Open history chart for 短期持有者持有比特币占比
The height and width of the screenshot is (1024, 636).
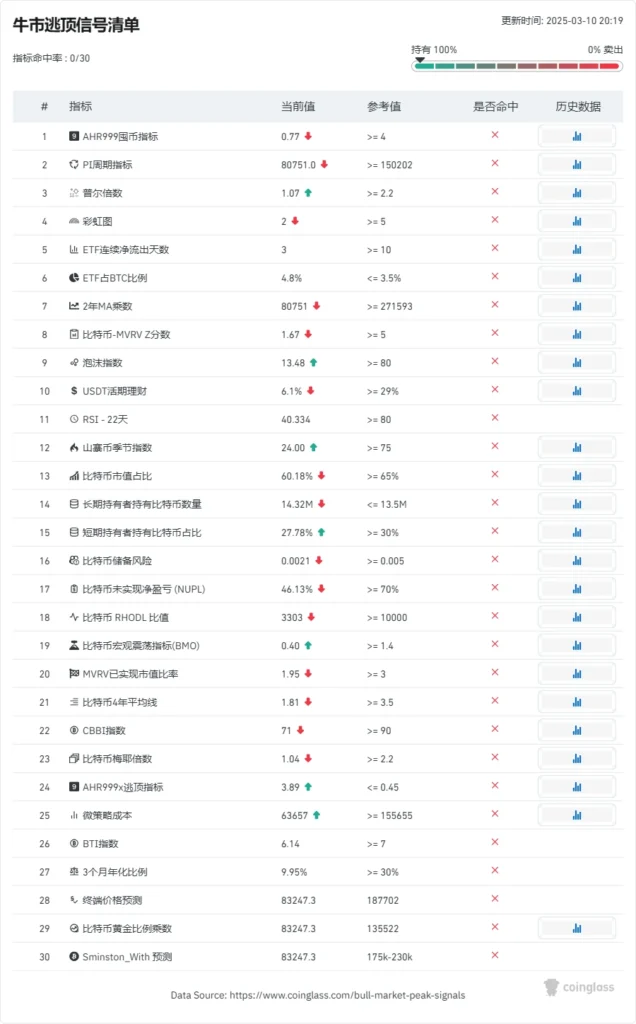tap(577, 532)
